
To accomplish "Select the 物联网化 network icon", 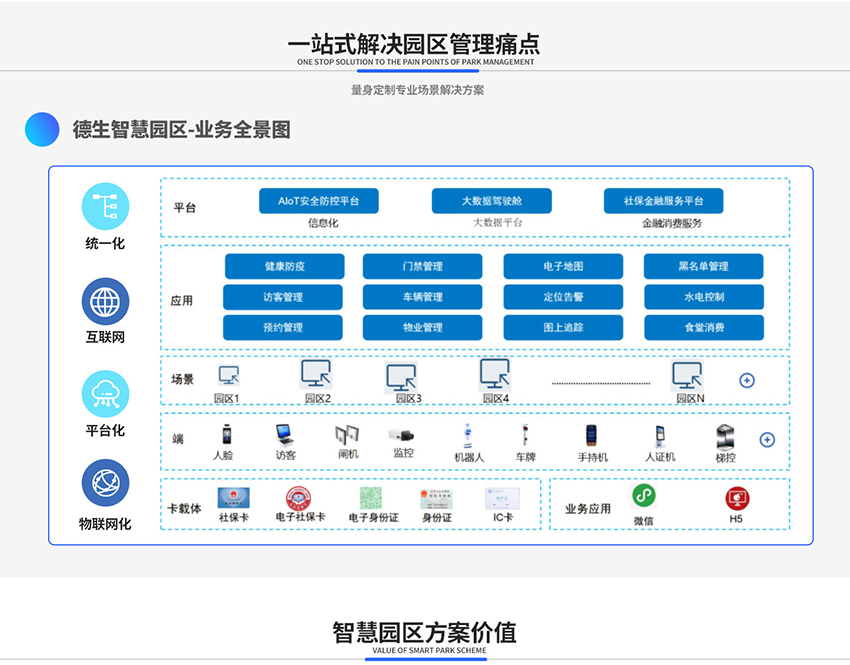I will 105,484.
